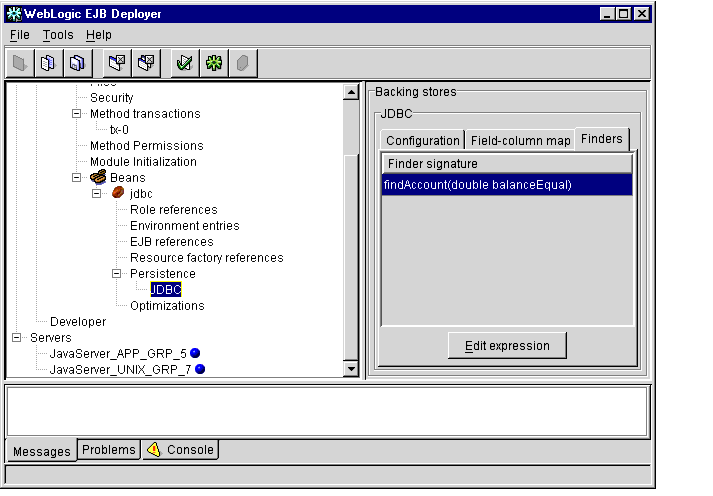Select the Developer tree item
The height and width of the screenshot is (496, 713).
pos(78,321)
